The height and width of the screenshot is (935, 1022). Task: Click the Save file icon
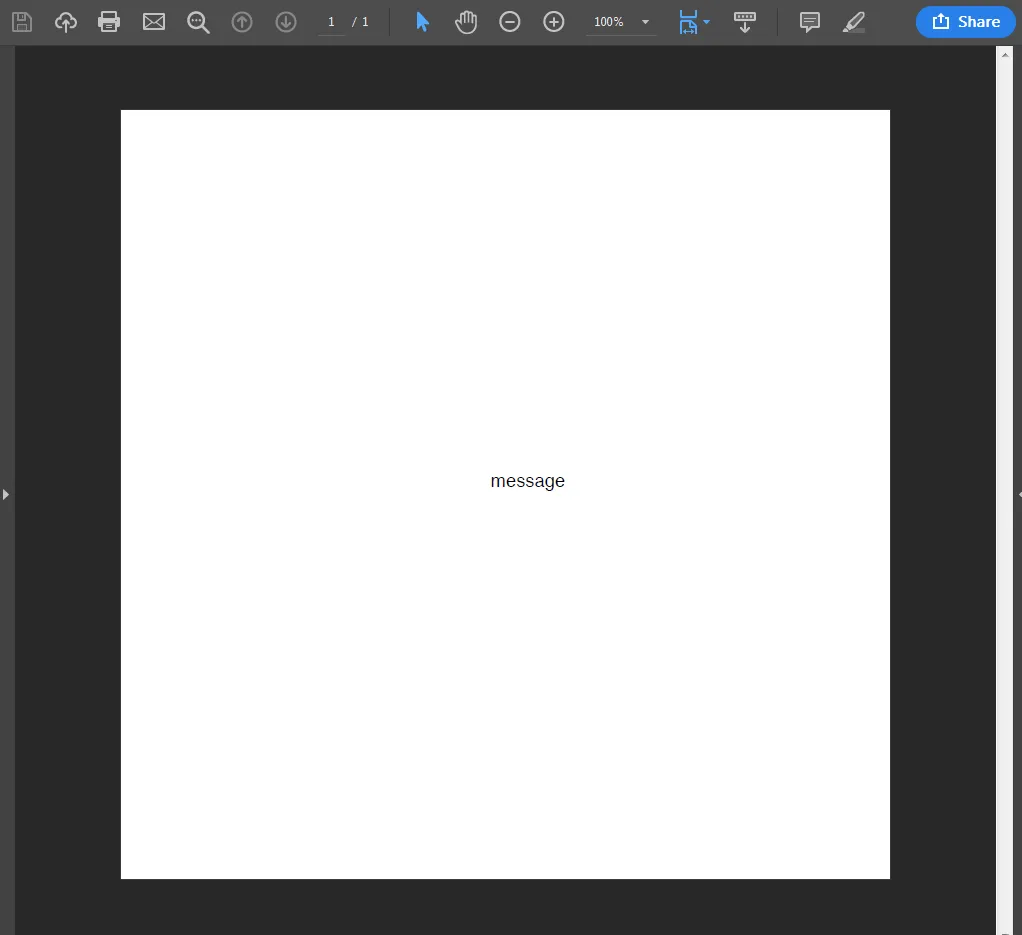22,22
